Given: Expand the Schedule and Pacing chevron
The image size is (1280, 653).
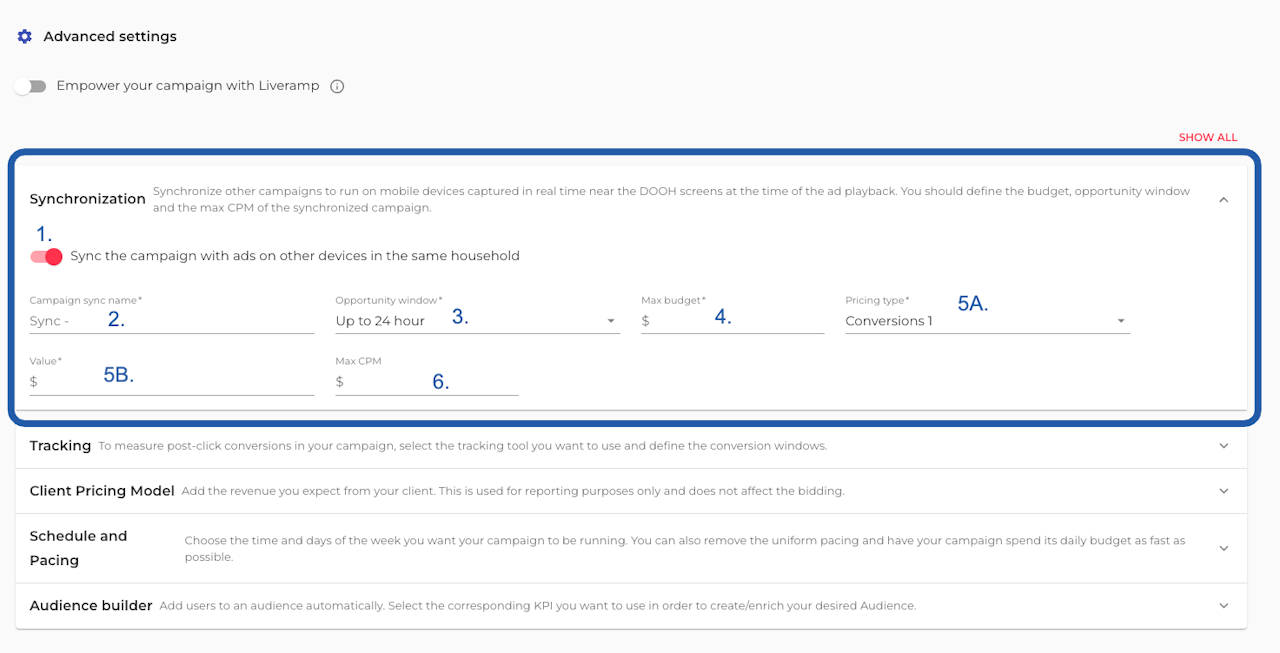Looking at the screenshot, I should pos(1223,548).
